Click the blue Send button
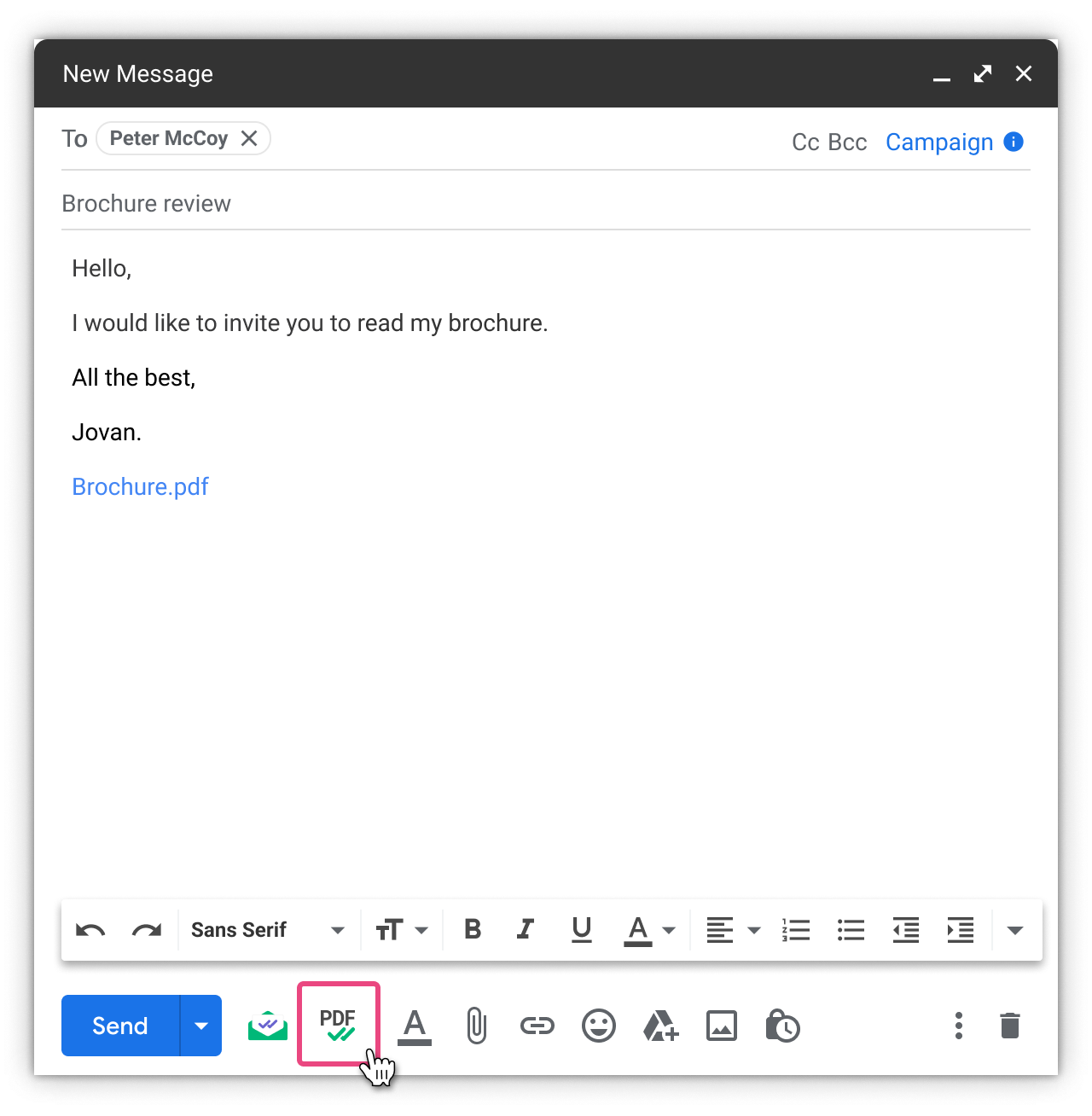The image size is (1092, 1116). [x=120, y=1026]
